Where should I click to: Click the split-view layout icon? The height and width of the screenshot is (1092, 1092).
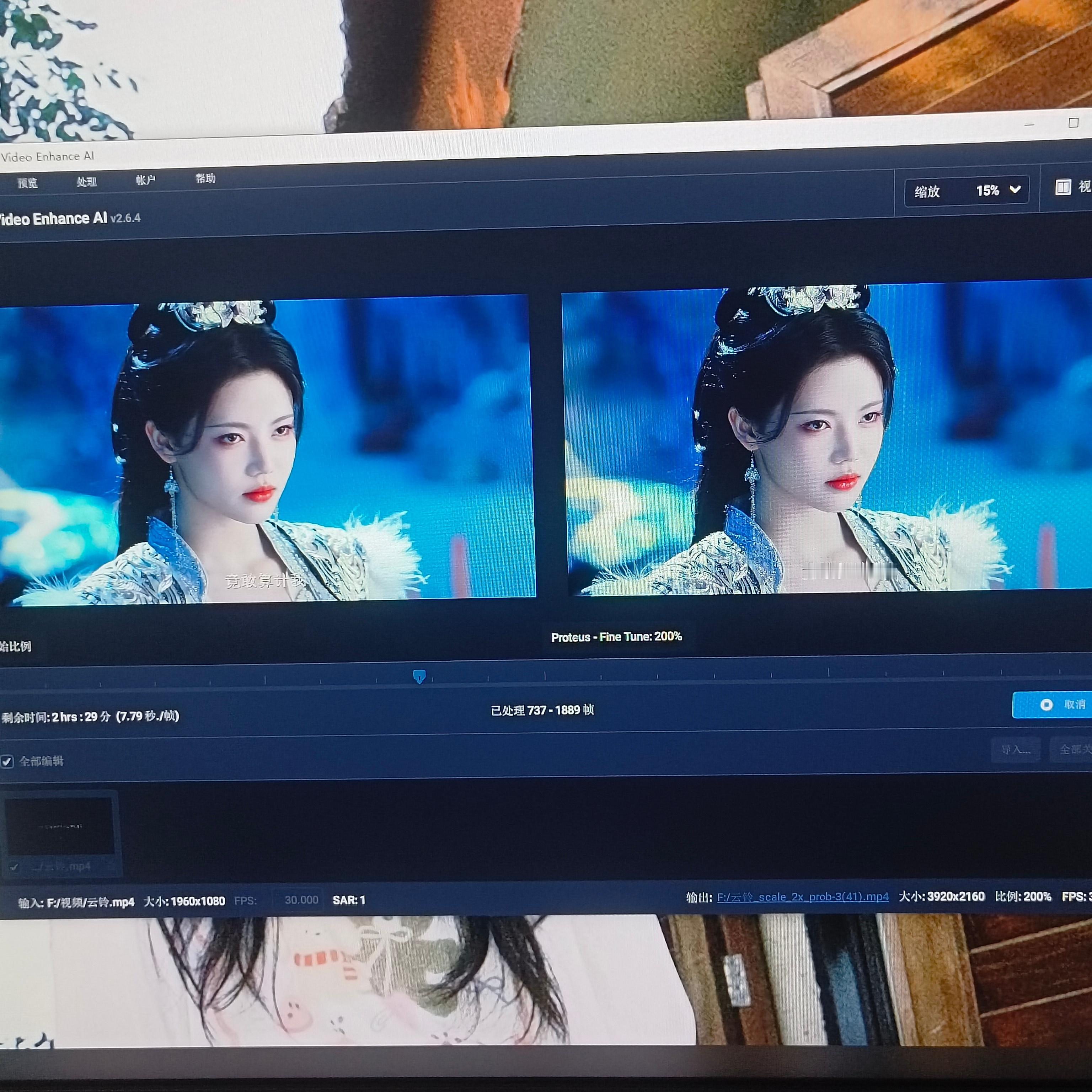(1062, 187)
